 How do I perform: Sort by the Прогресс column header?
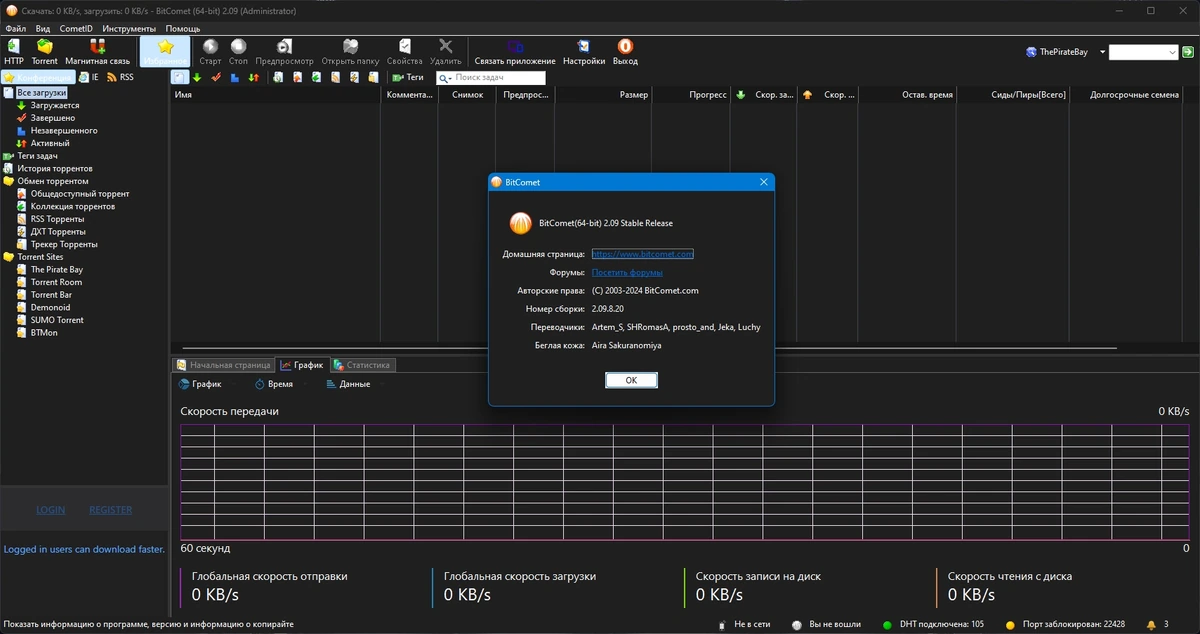[691, 95]
